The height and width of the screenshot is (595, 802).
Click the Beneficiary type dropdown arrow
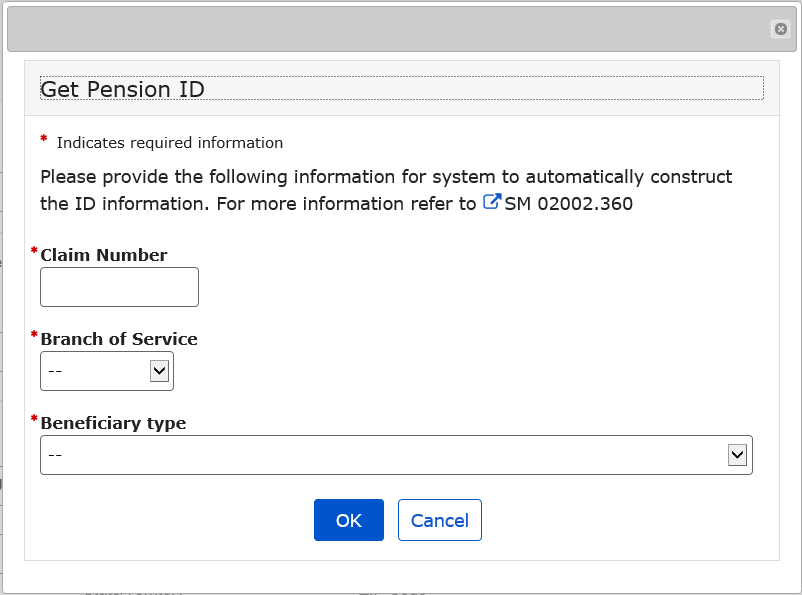click(738, 455)
